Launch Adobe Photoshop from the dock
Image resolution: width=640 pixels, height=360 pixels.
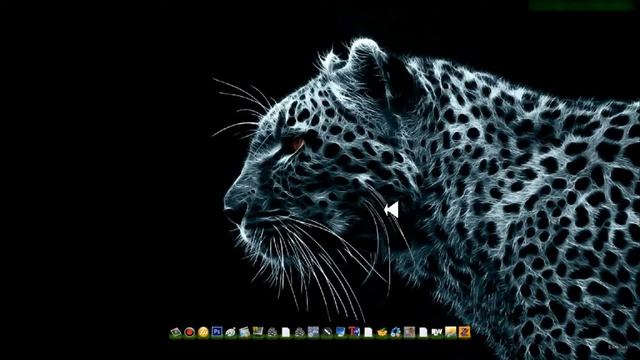[x=217, y=332]
